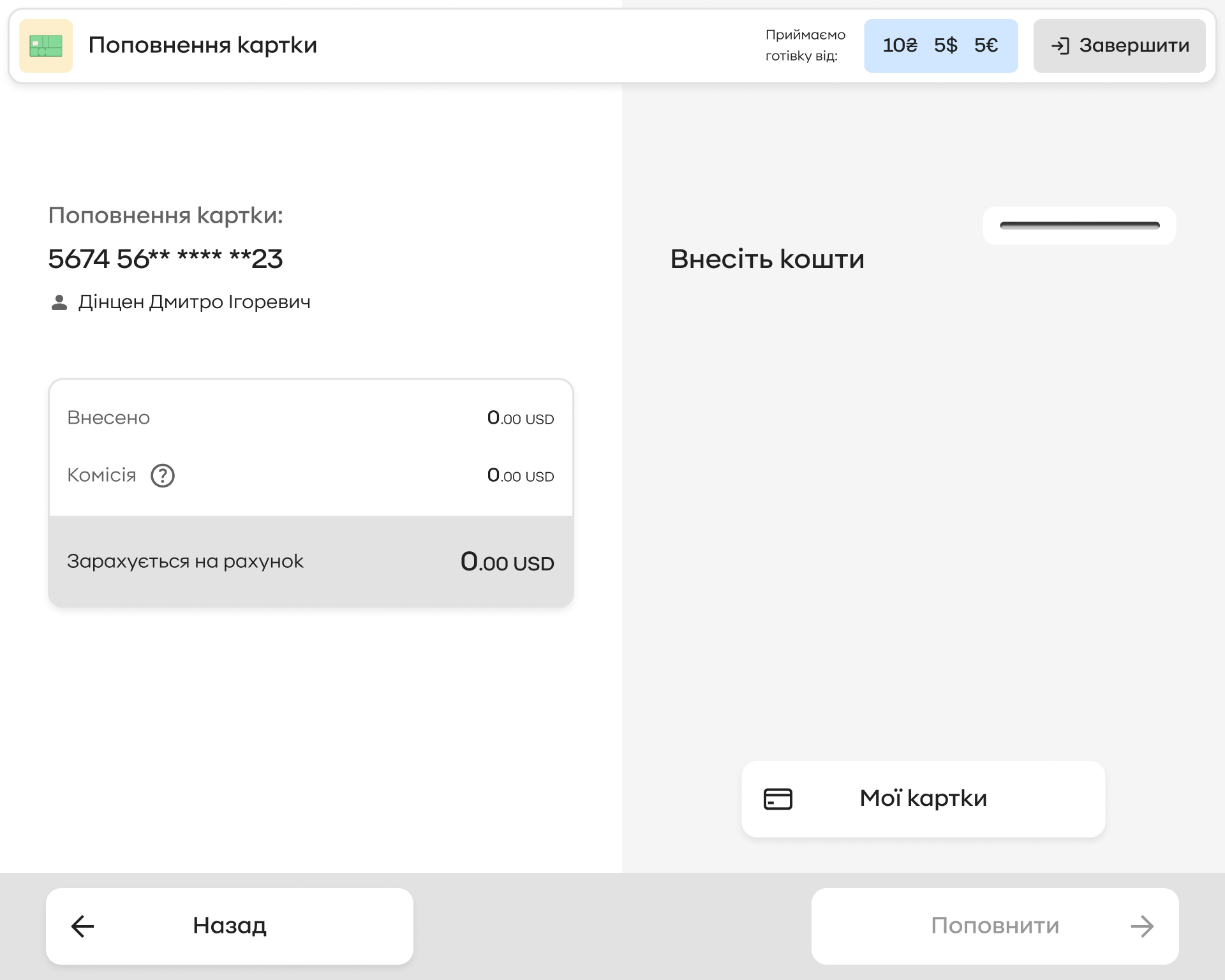
Task: Click the user profile icon beside Дінцен Дмитро
Action: pyautogui.click(x=59, y=302)
